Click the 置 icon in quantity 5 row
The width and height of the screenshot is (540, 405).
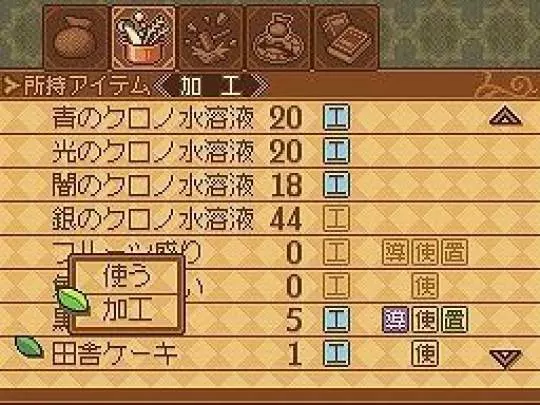tap(455, 320)
